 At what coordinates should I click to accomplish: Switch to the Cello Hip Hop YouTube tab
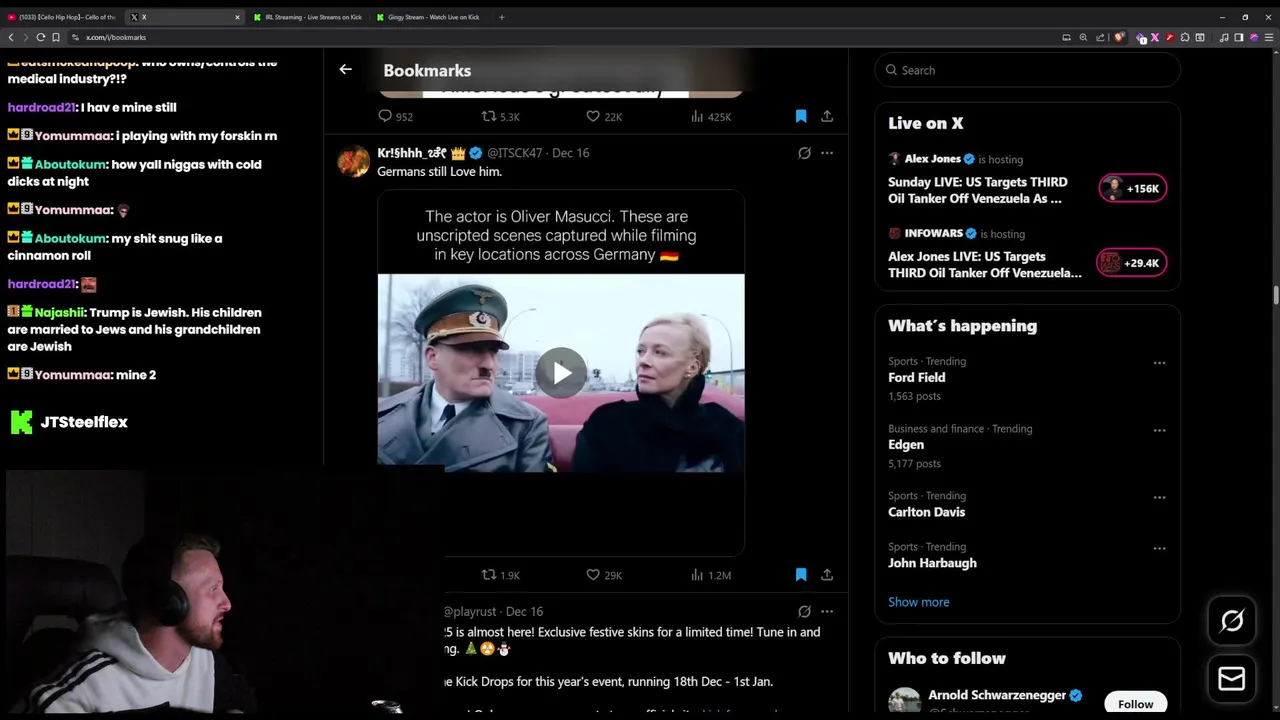click(x=62, y=17)
